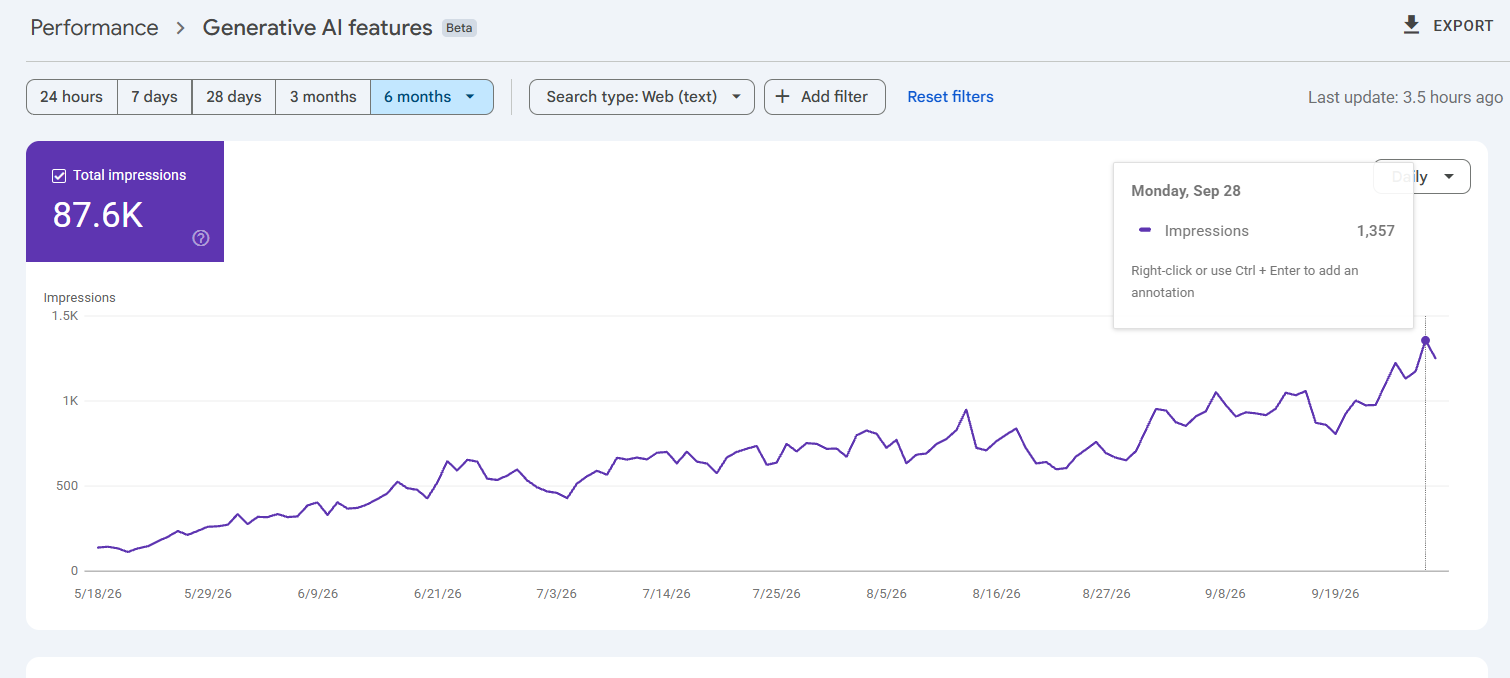Viewport: 1510px width, 678px height.
Task: Click the 5/29/26 x-axis date label
Action: pyautogui.click(x=208, y=594)
